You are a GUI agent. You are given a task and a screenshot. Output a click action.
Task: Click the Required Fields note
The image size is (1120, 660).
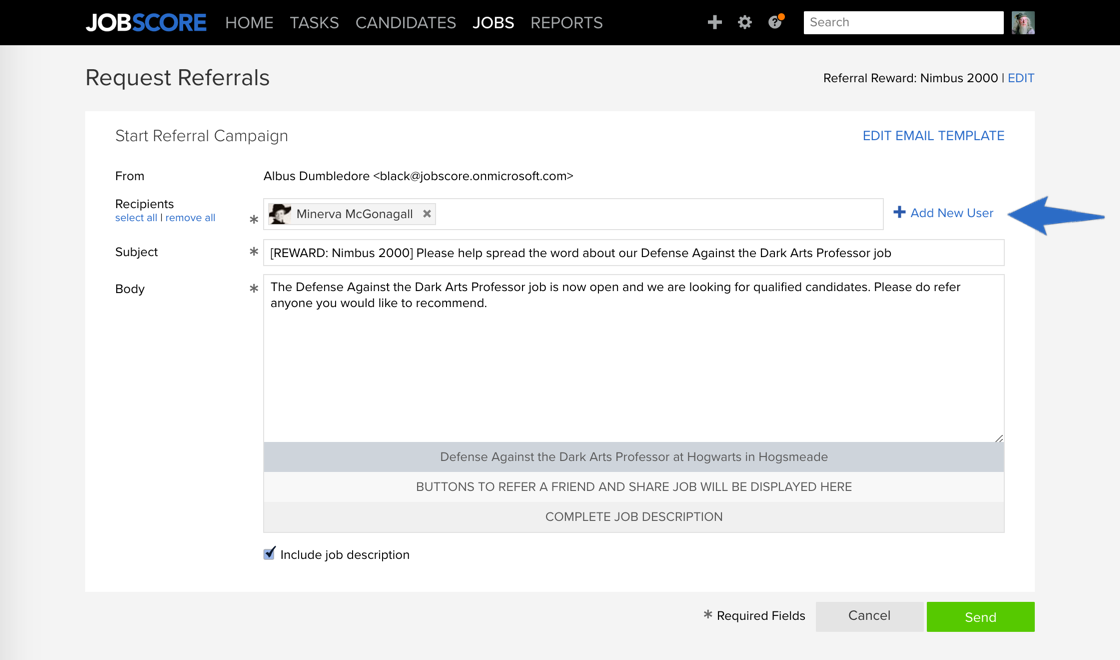point(754,616)
